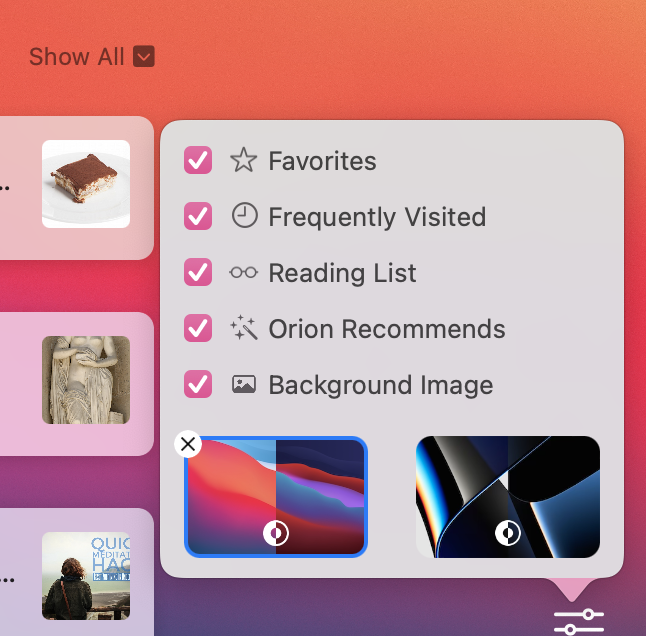
Task: Toggle the Reading List checkbox
Action: point(198,272)
